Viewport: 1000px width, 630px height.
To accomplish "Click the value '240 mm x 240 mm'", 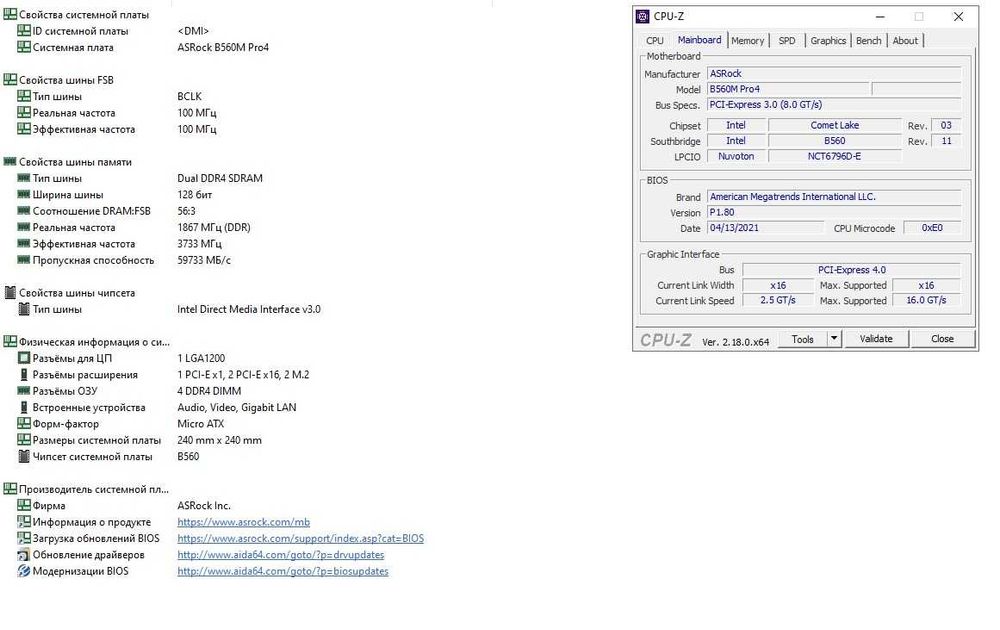I will click(x=219, y=440).
